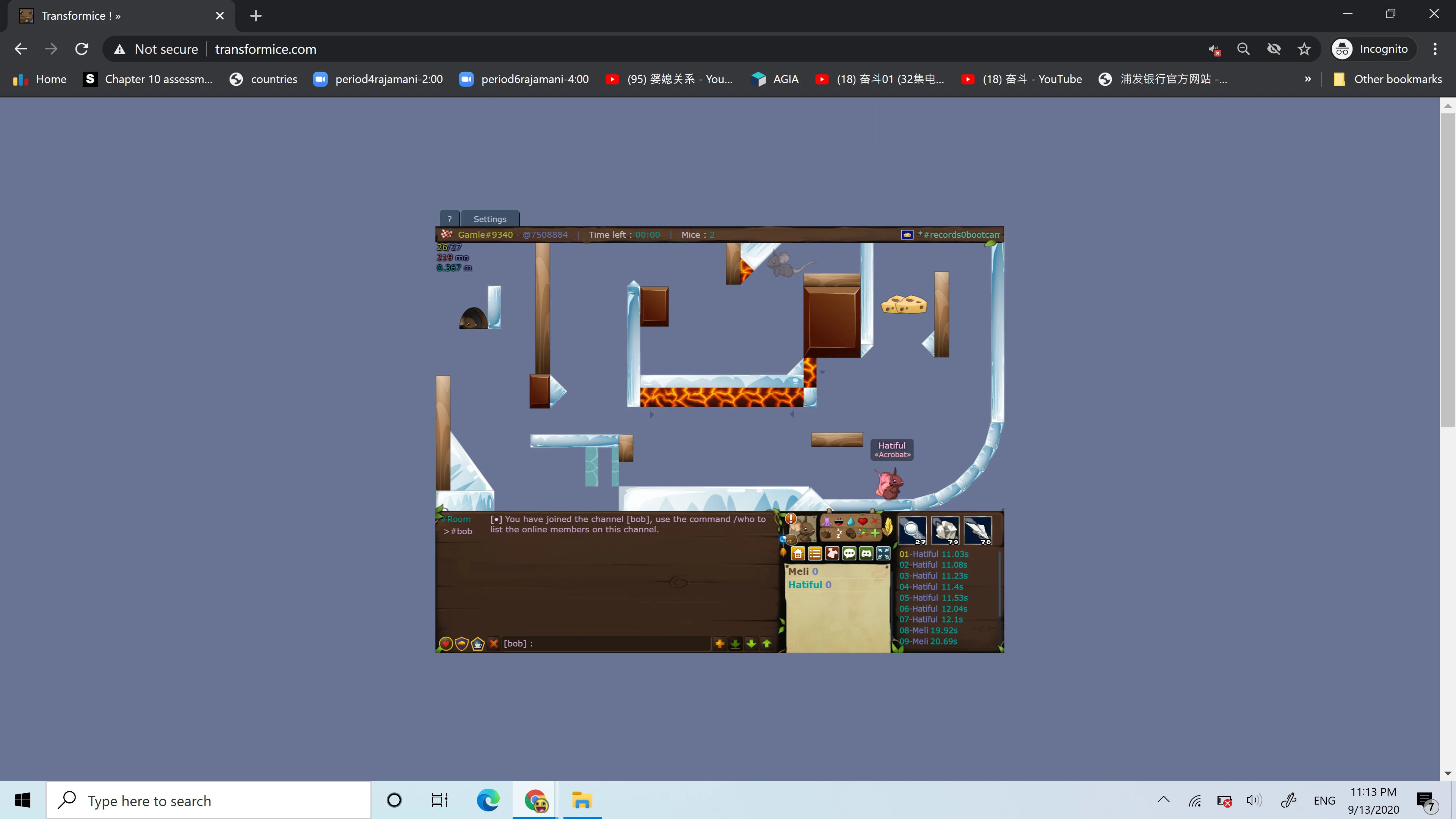Click record entry 01-Hatiful 11.03s

click(x=934, y=554)
